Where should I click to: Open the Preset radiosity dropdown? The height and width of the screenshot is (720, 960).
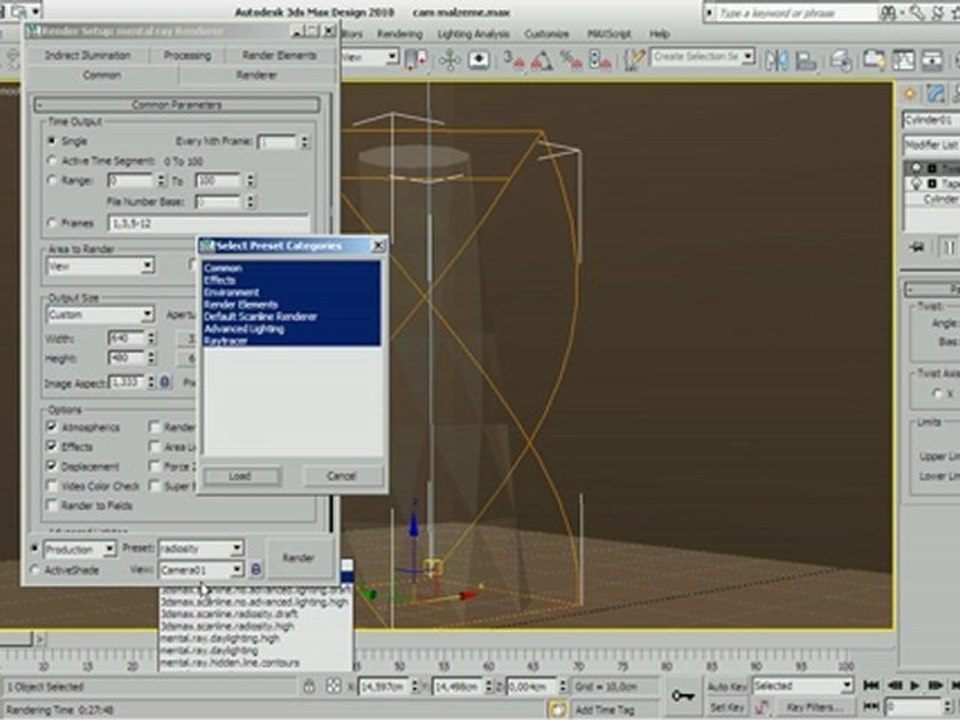pos(201,549)
